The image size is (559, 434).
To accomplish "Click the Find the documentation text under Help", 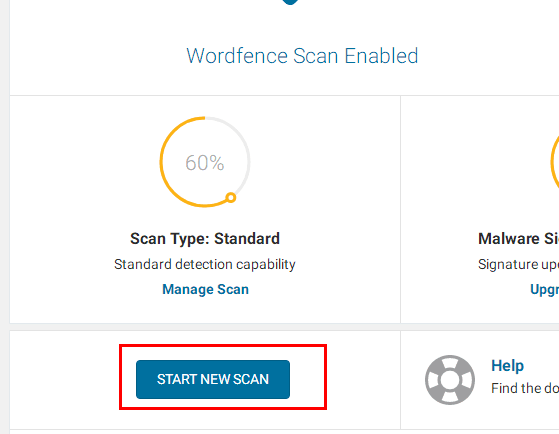I will click(525, 388).
